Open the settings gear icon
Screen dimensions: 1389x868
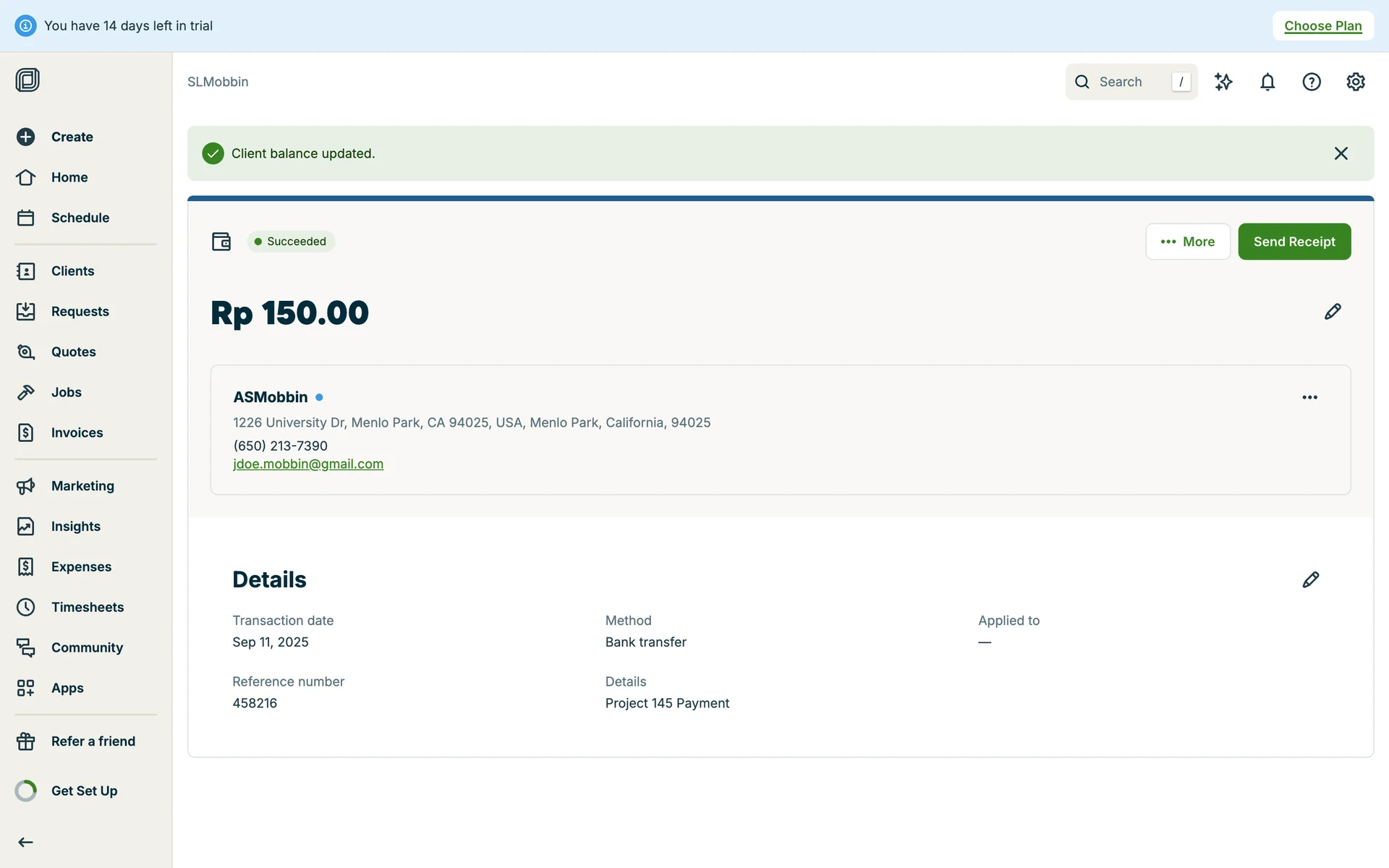1356,82
